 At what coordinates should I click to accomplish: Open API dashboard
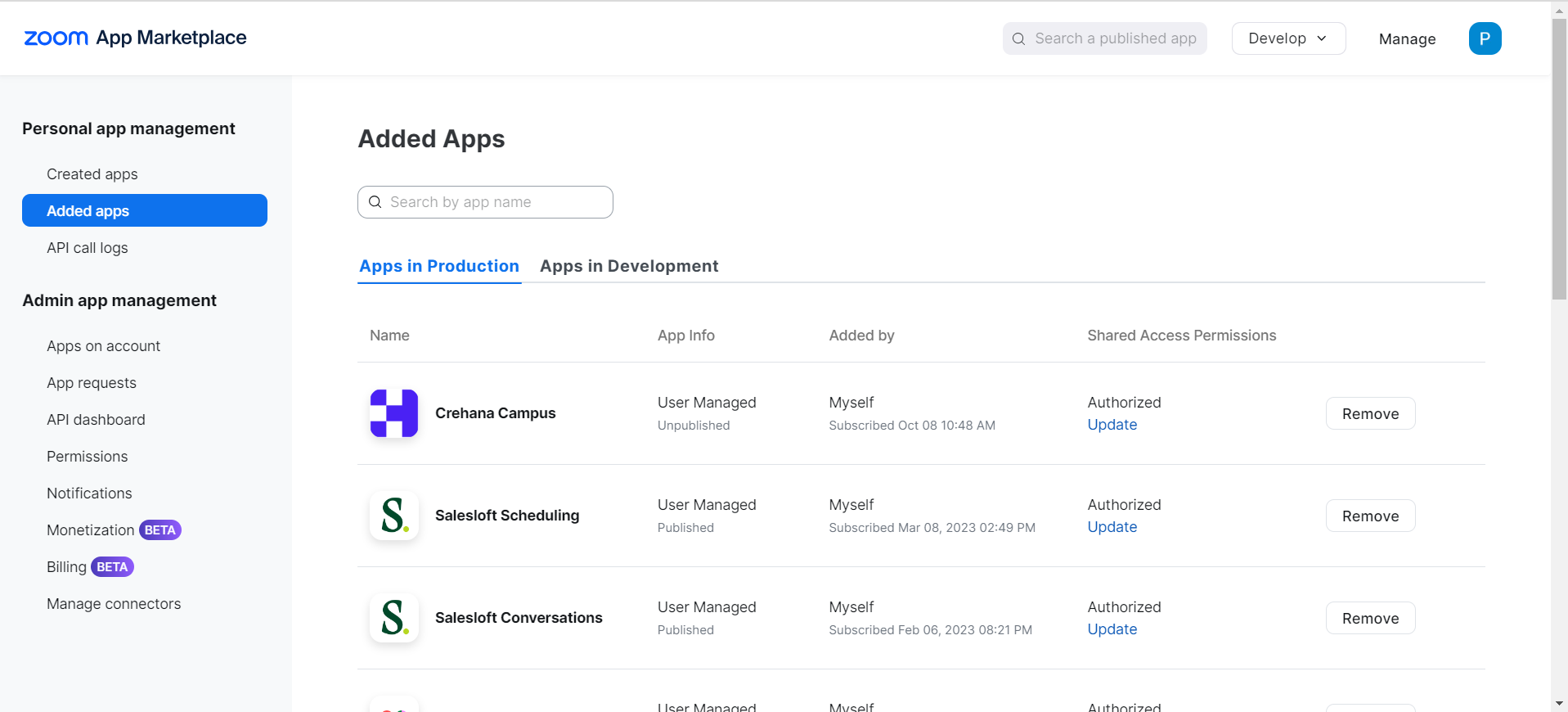[x=96, y=420]
